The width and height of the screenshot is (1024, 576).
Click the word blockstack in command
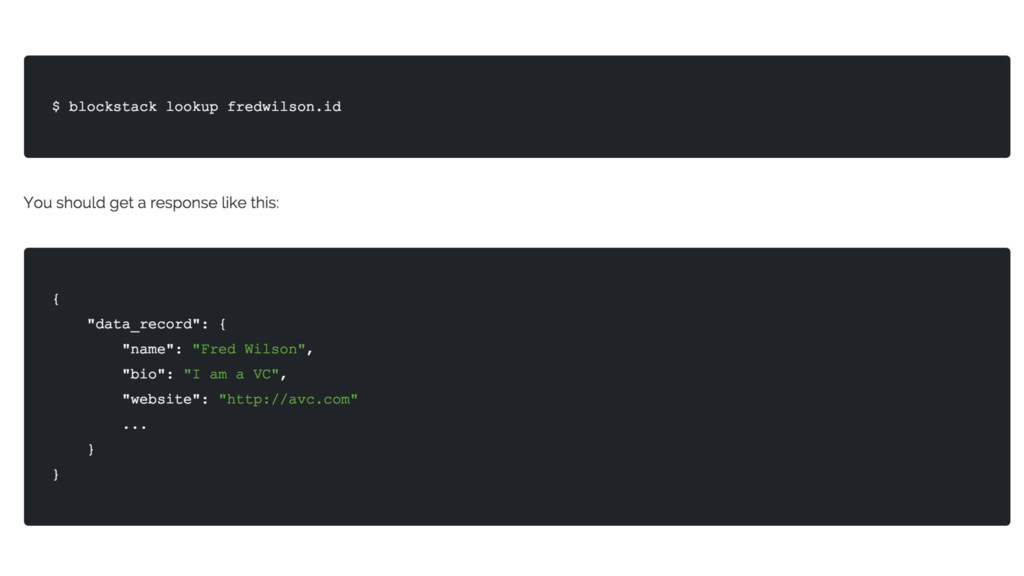click(113, 106)
